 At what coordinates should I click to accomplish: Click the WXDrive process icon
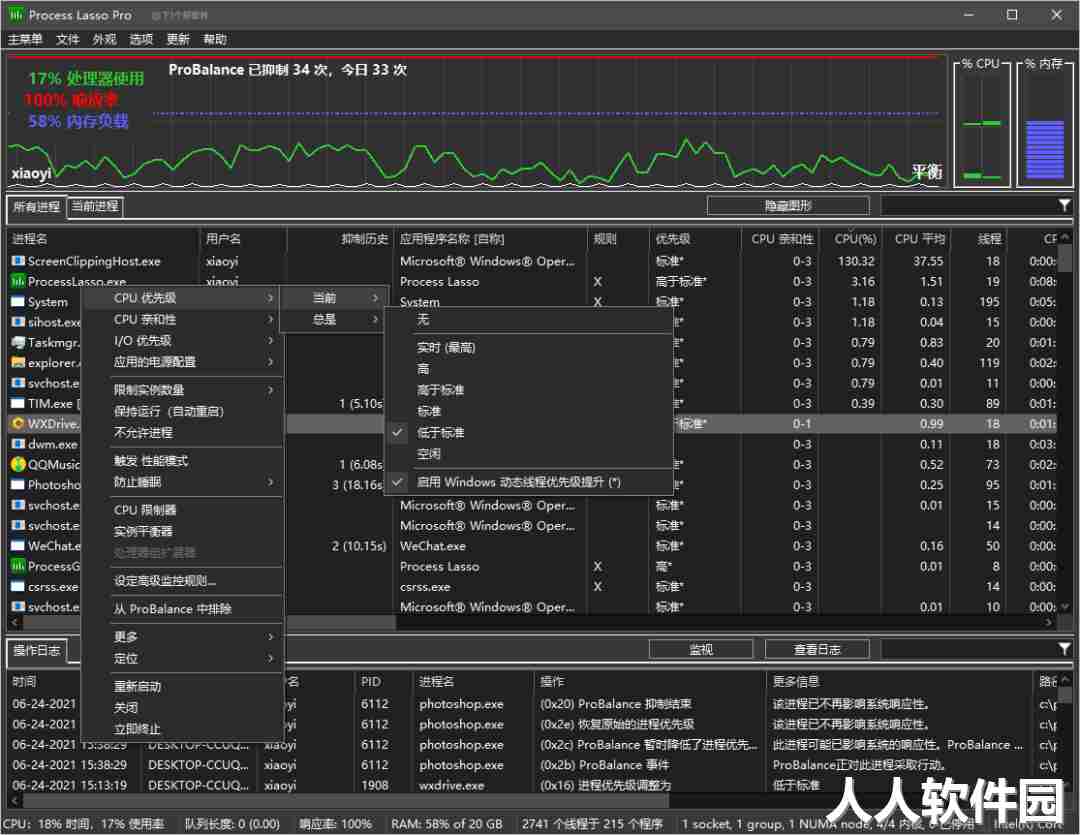coord(18,424)
